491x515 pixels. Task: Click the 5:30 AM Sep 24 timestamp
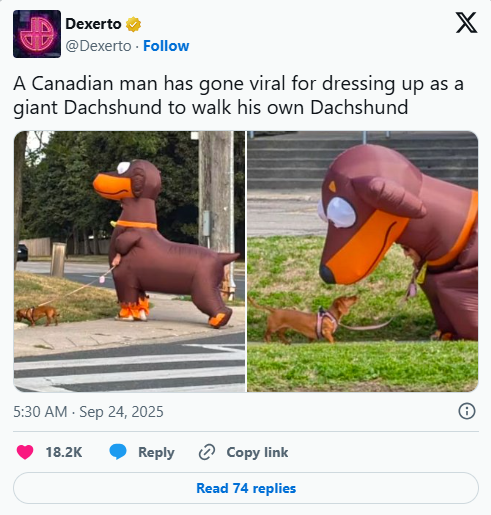point(88,412)
